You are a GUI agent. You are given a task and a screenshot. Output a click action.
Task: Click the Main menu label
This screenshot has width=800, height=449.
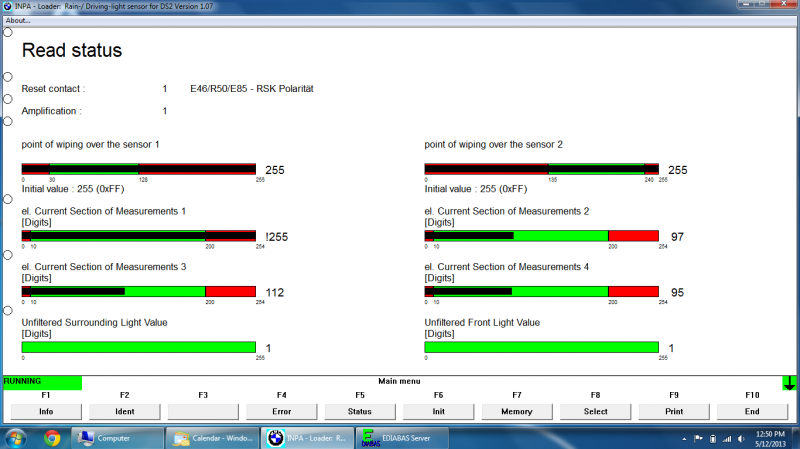(x=399, y=381)
